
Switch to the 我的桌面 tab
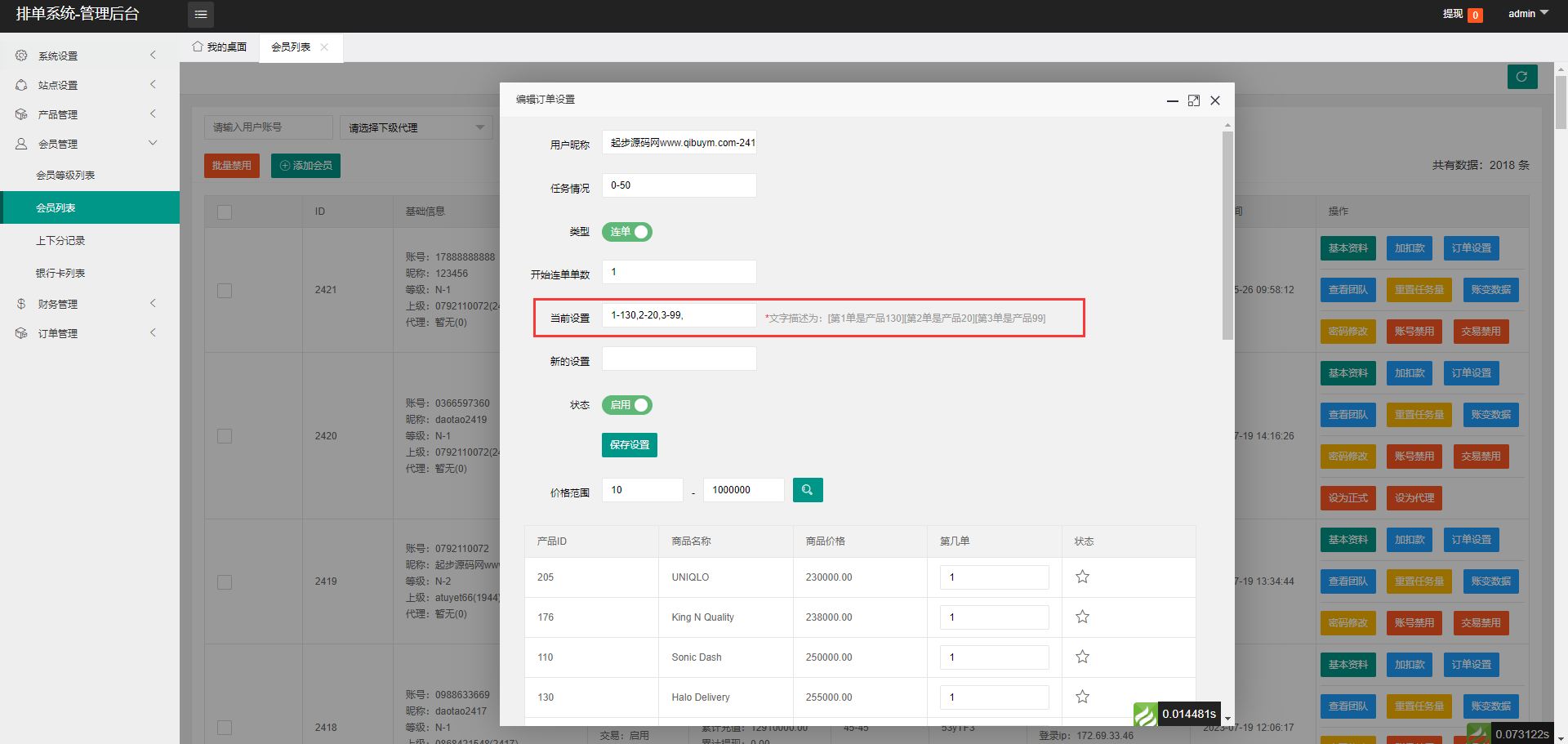click(x=220, y=47)
